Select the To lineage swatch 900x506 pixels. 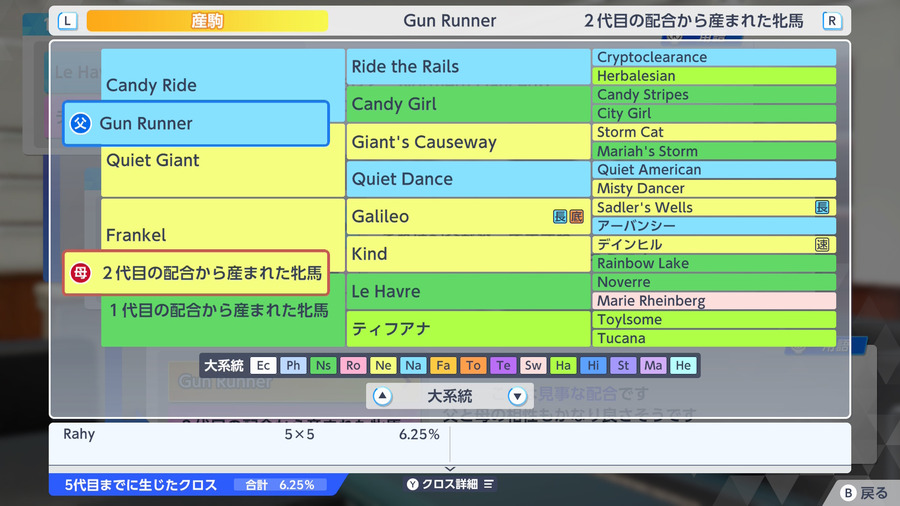coord(473,365)
